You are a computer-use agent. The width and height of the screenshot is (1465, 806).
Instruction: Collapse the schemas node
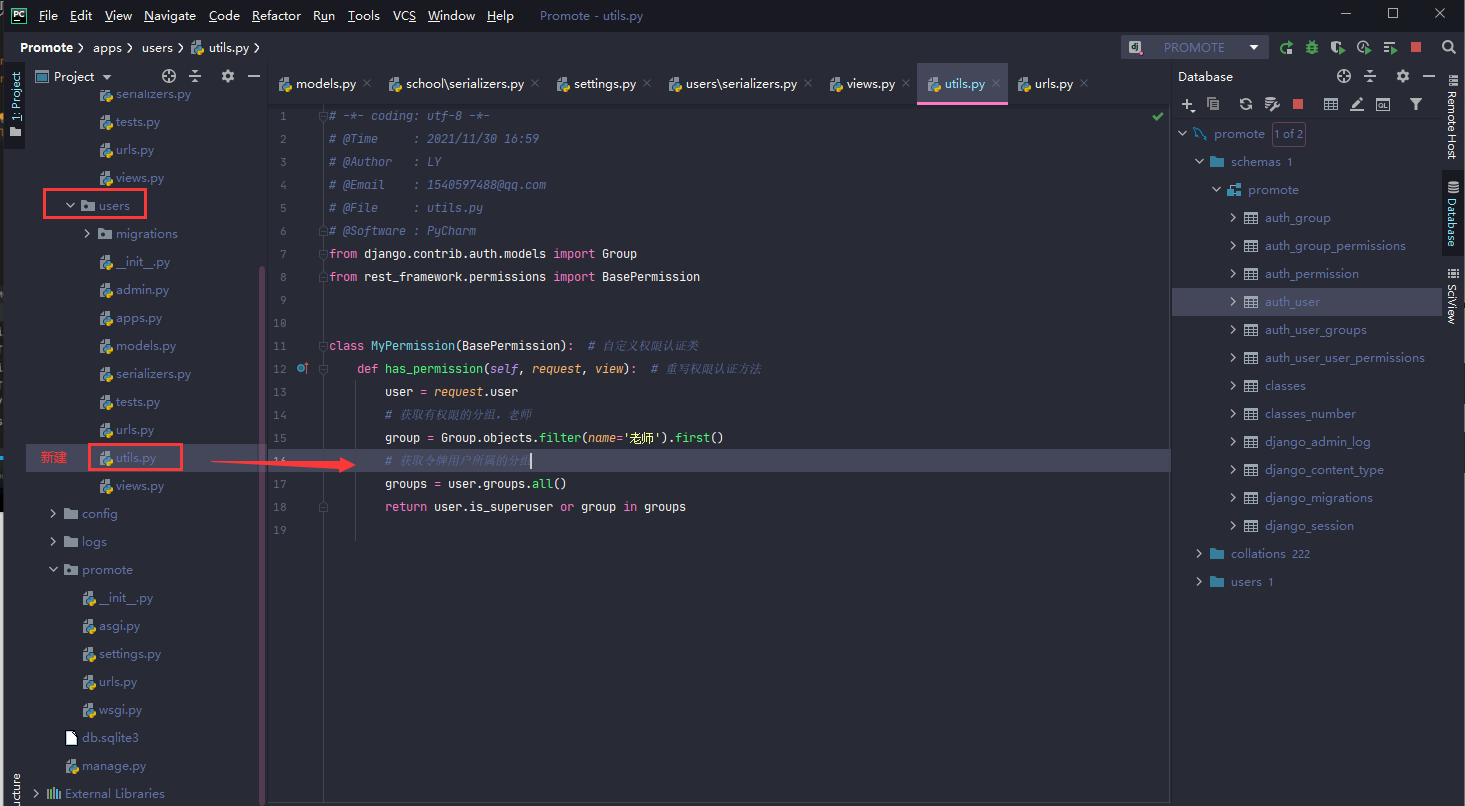pos(1199,162)
